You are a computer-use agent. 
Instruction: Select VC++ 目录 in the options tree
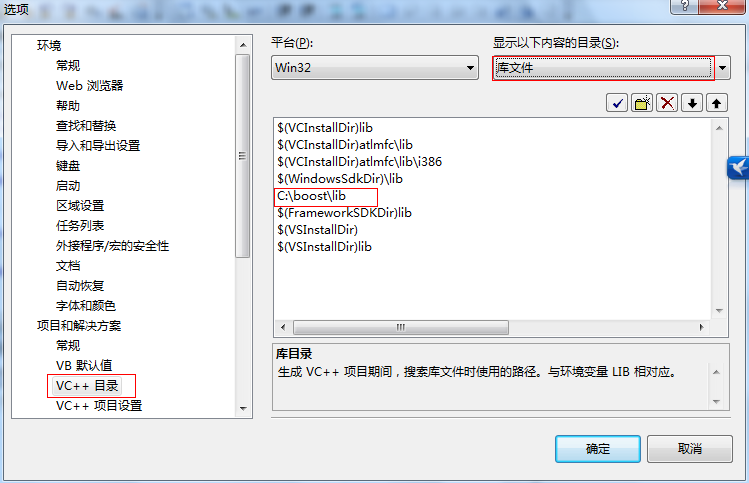pyautogui.click(x=86, y=386)
